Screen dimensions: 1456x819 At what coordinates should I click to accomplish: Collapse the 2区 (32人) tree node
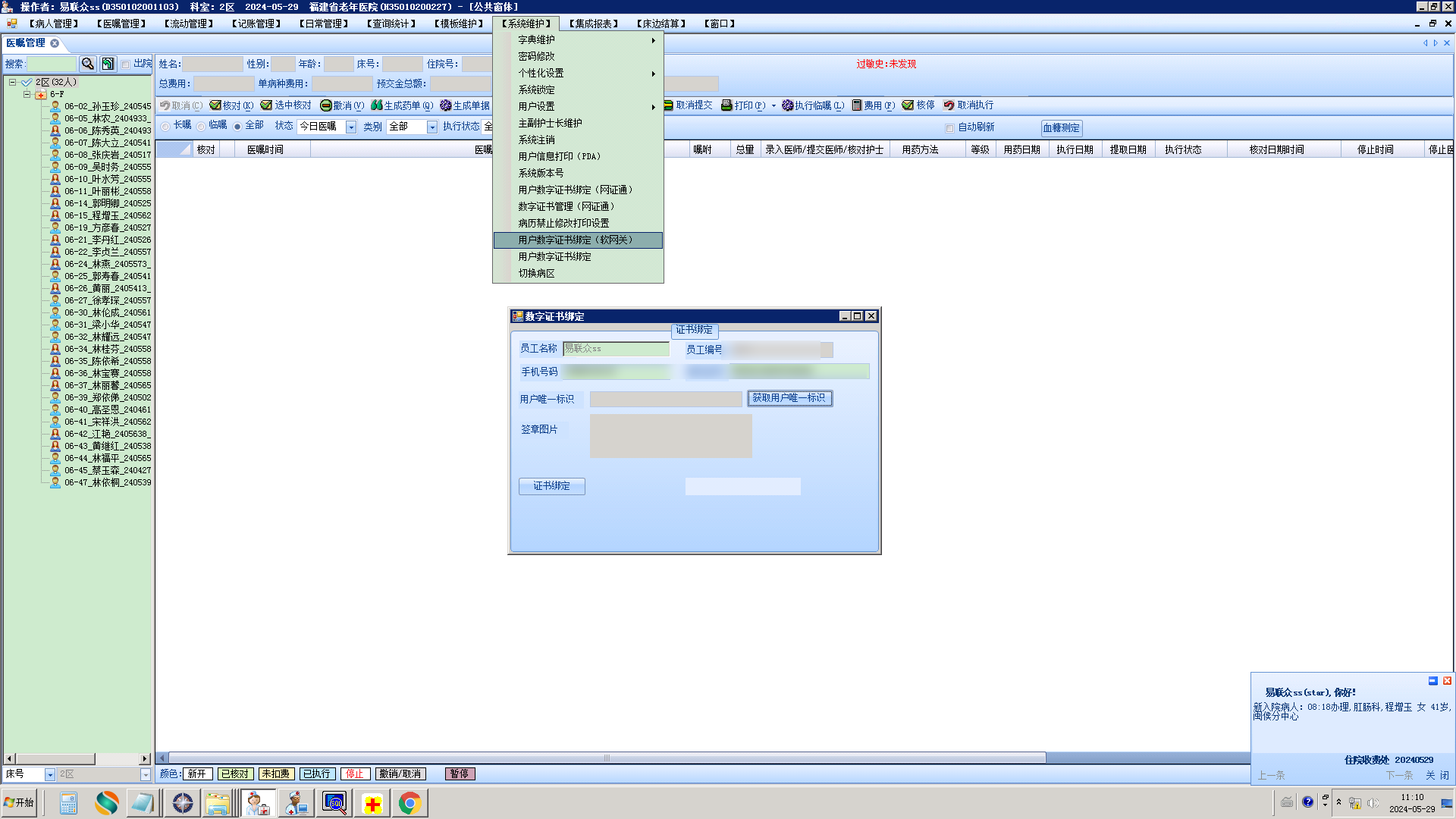pos(13,82)
